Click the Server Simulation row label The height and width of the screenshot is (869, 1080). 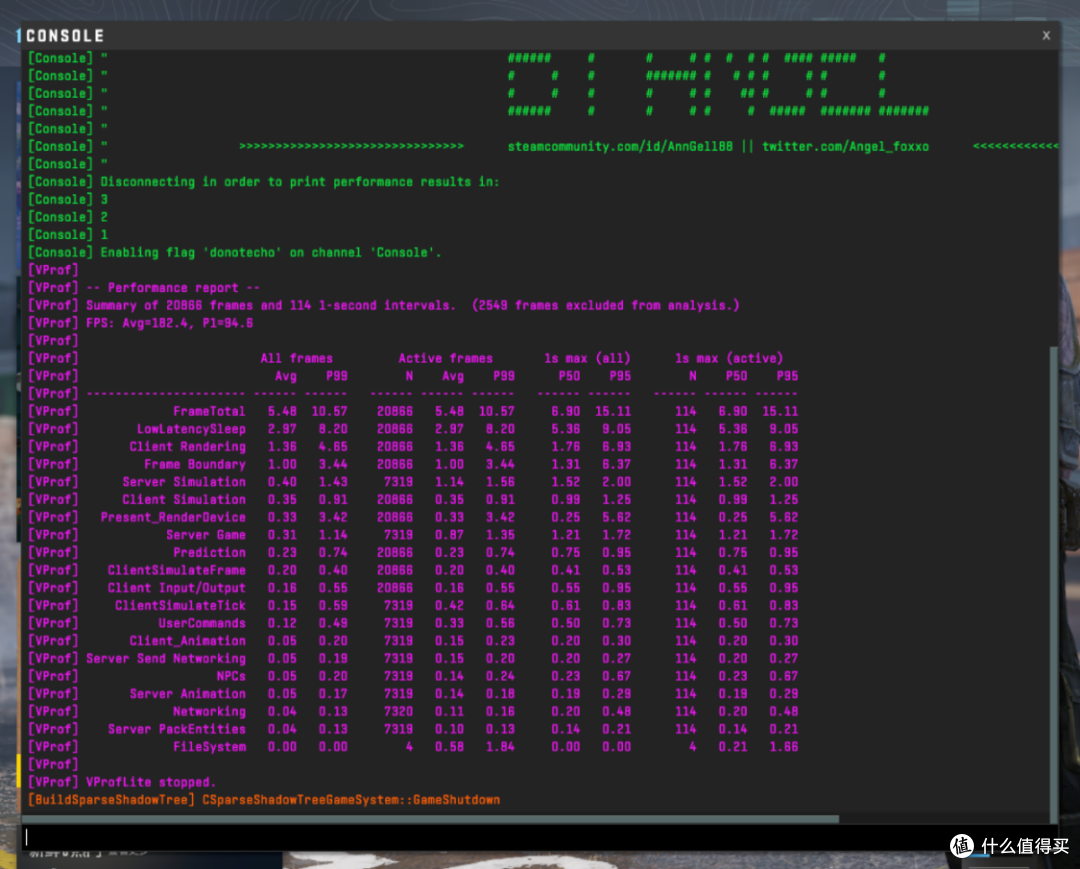(x=184, y=482)
